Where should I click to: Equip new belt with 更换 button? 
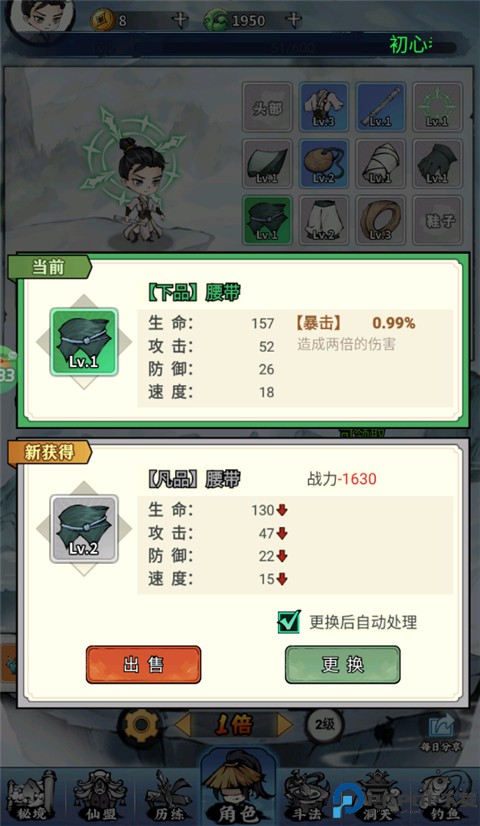point(342,665)
